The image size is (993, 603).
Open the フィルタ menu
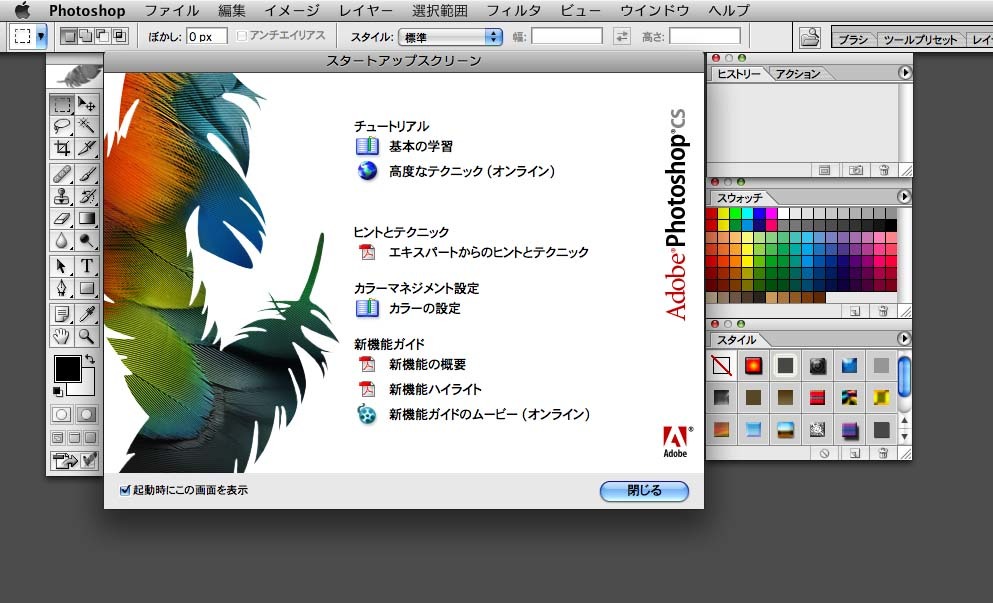pos(514,11)
